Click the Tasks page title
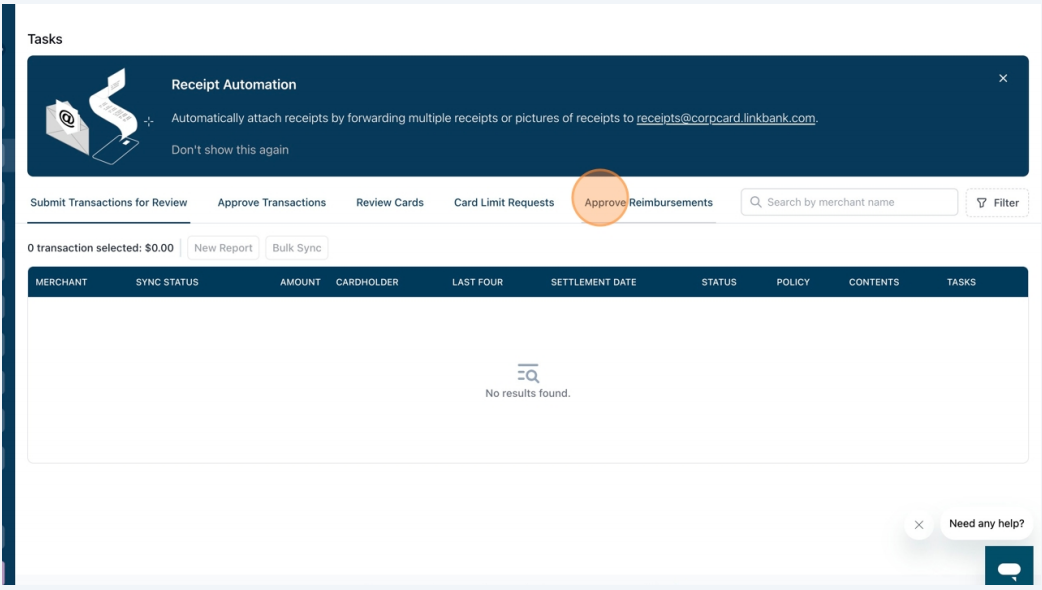 pos(45,39)
